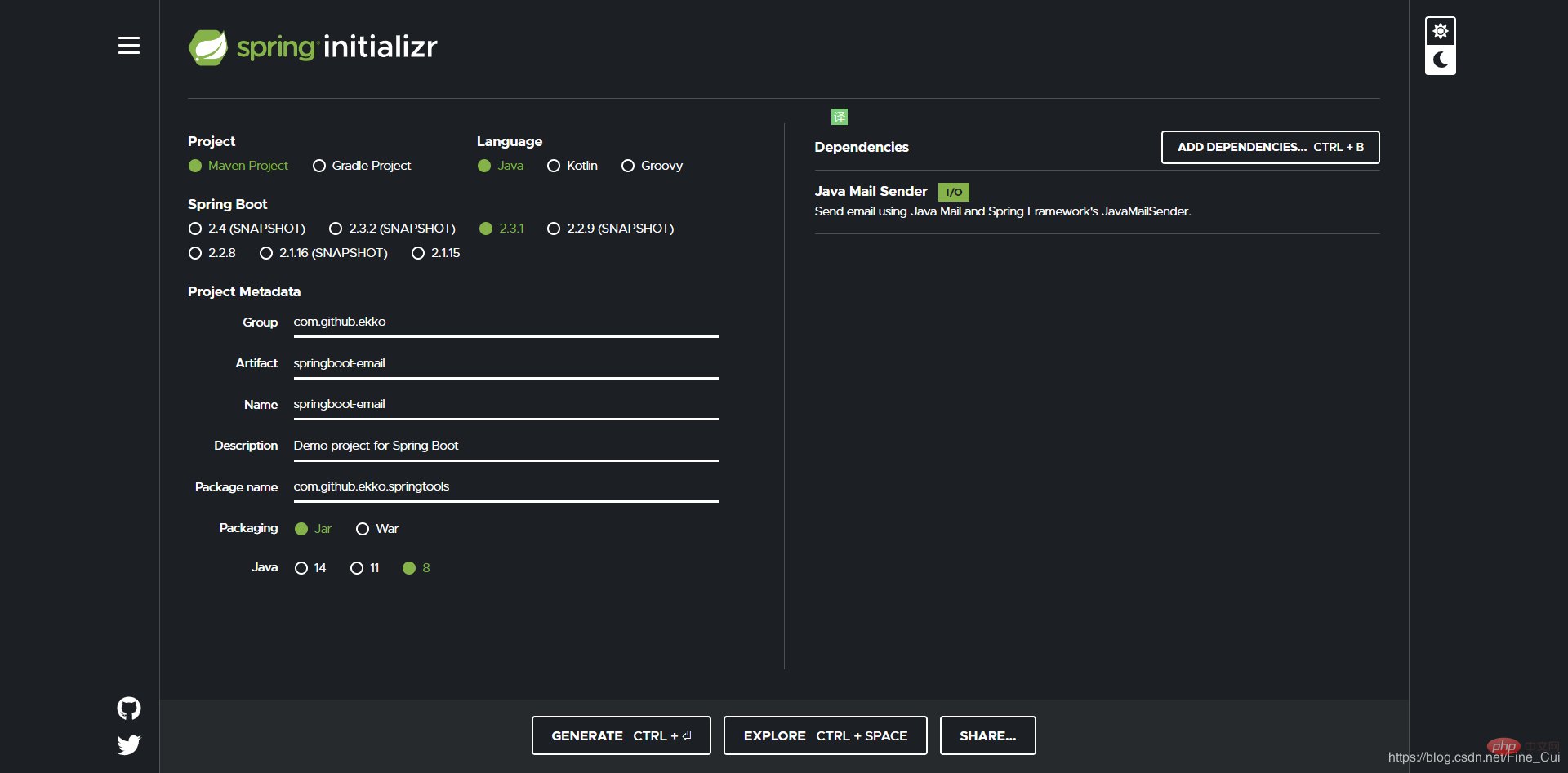Choose Groovy language
The image size is (1568, 773).
[x=652, y=166]
